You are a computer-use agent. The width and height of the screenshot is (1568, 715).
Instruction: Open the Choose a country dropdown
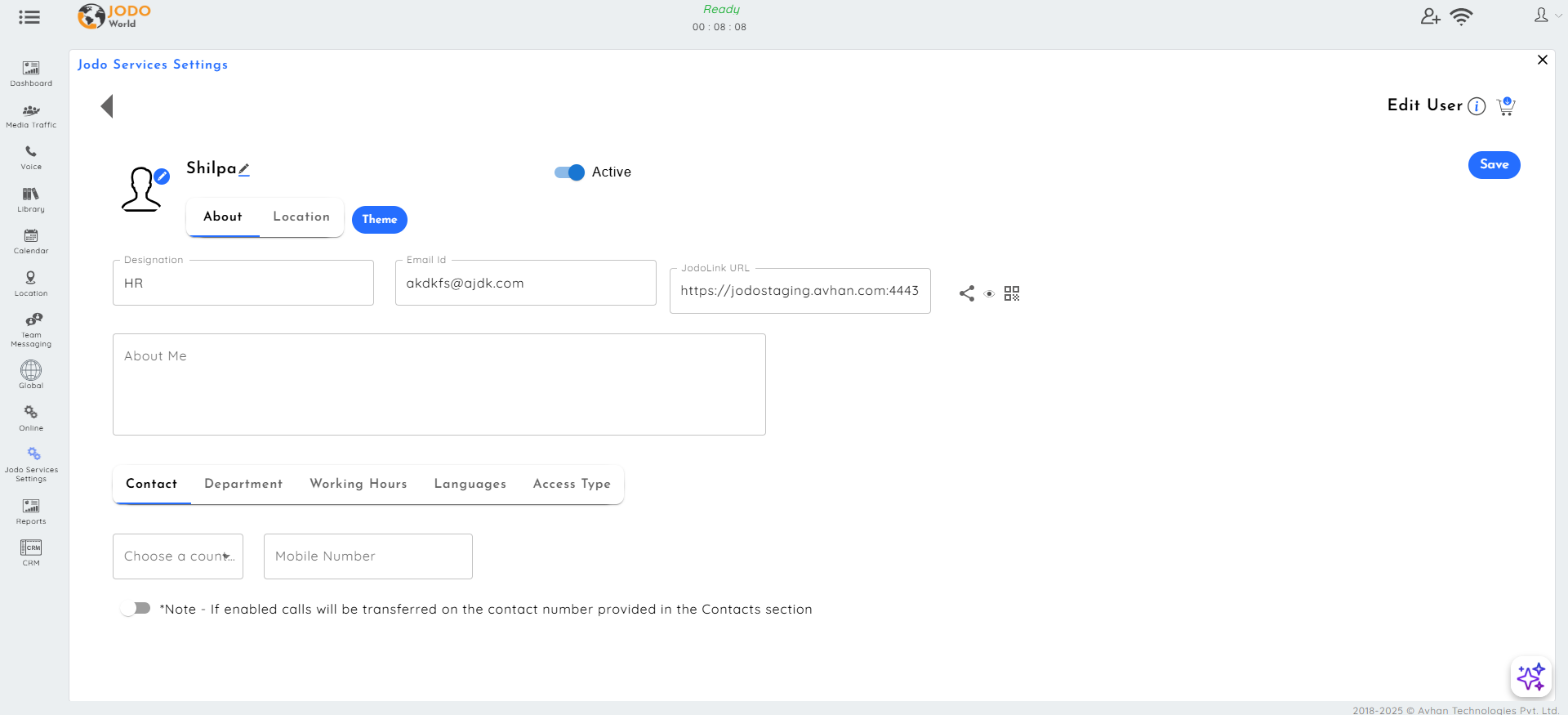[x=178, y=556]
